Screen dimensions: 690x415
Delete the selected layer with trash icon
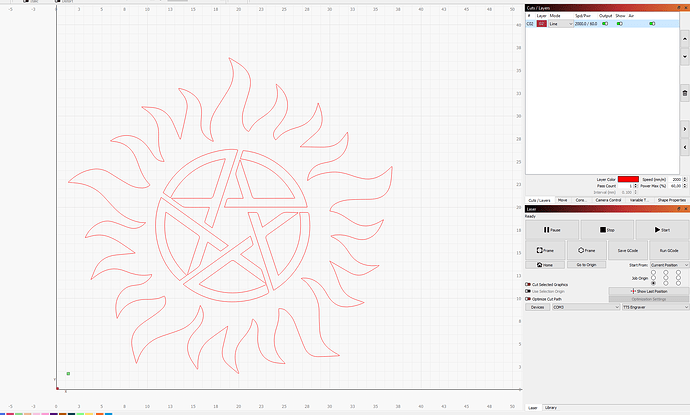click(685, 93)
